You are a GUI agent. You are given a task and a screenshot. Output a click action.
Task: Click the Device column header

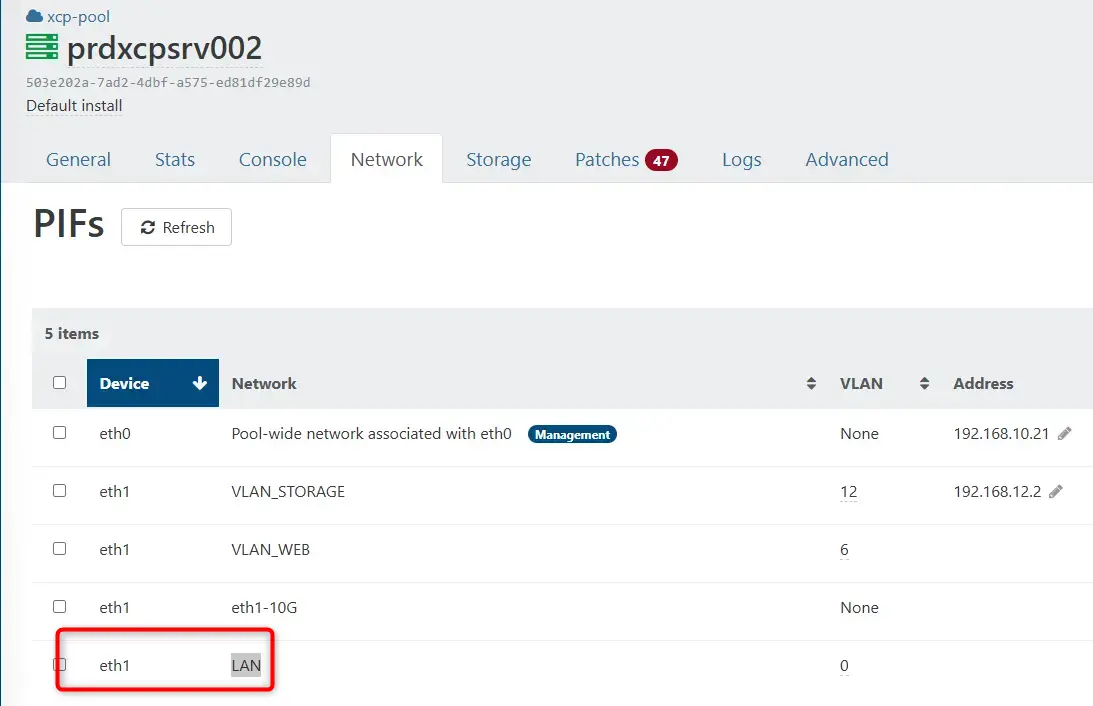coord(153,383)
